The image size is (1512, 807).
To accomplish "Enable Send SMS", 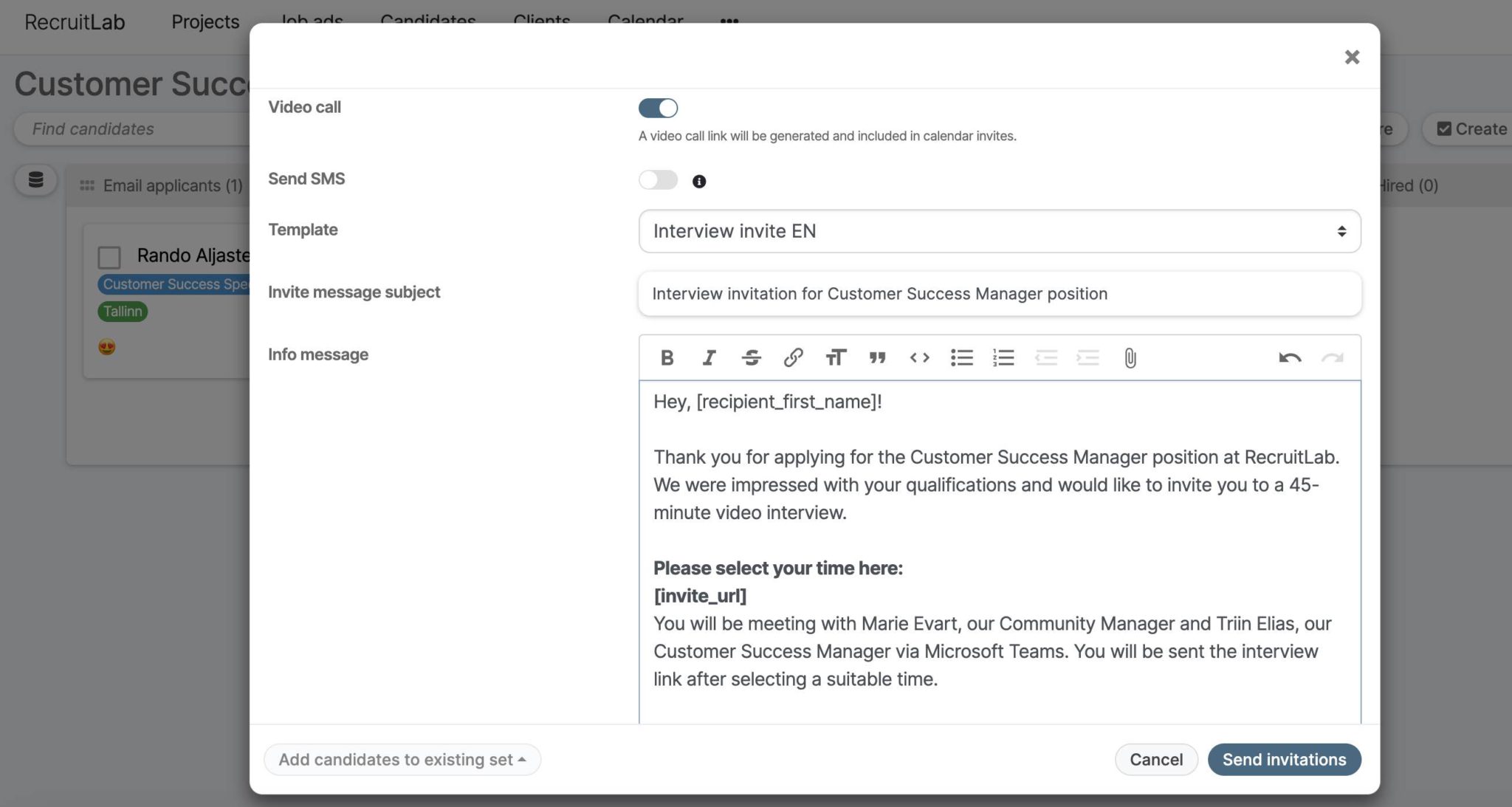I will [x=657, y=179].
